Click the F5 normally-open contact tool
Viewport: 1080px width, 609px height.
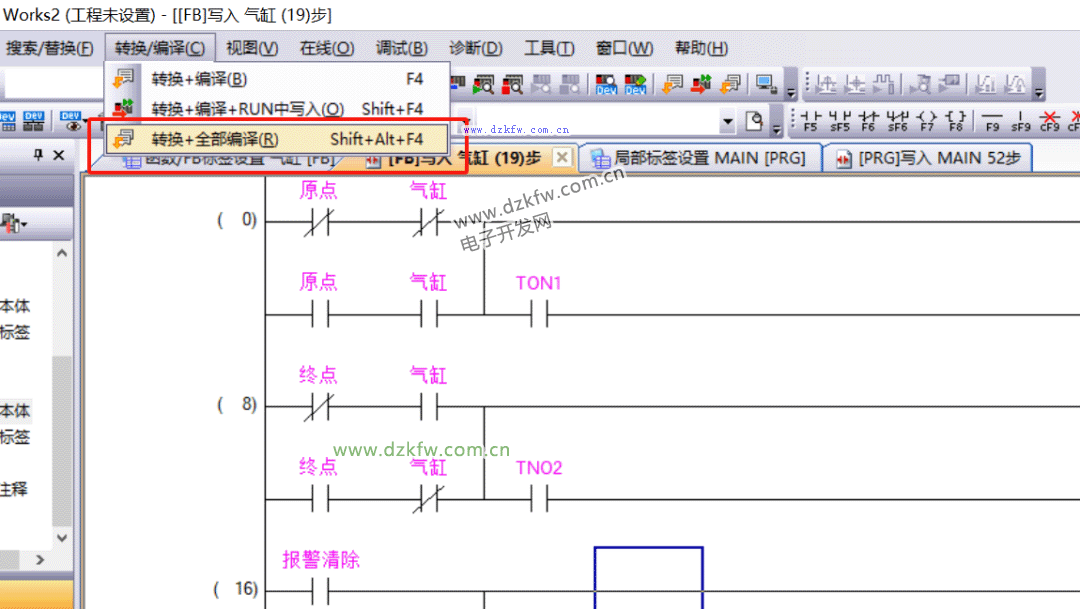coord(809,122)
